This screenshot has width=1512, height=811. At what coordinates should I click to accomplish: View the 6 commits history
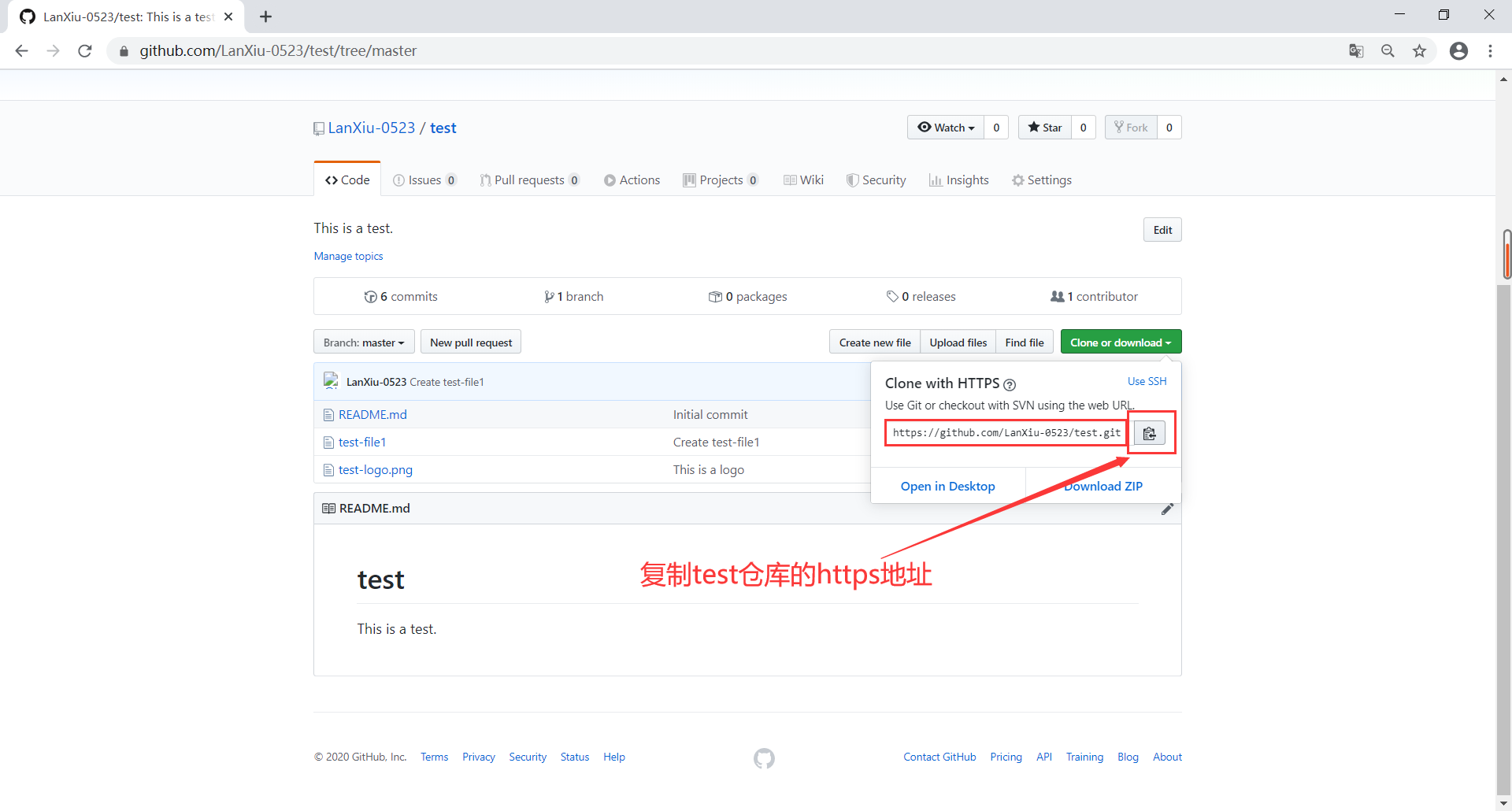(x=400, y=296)
